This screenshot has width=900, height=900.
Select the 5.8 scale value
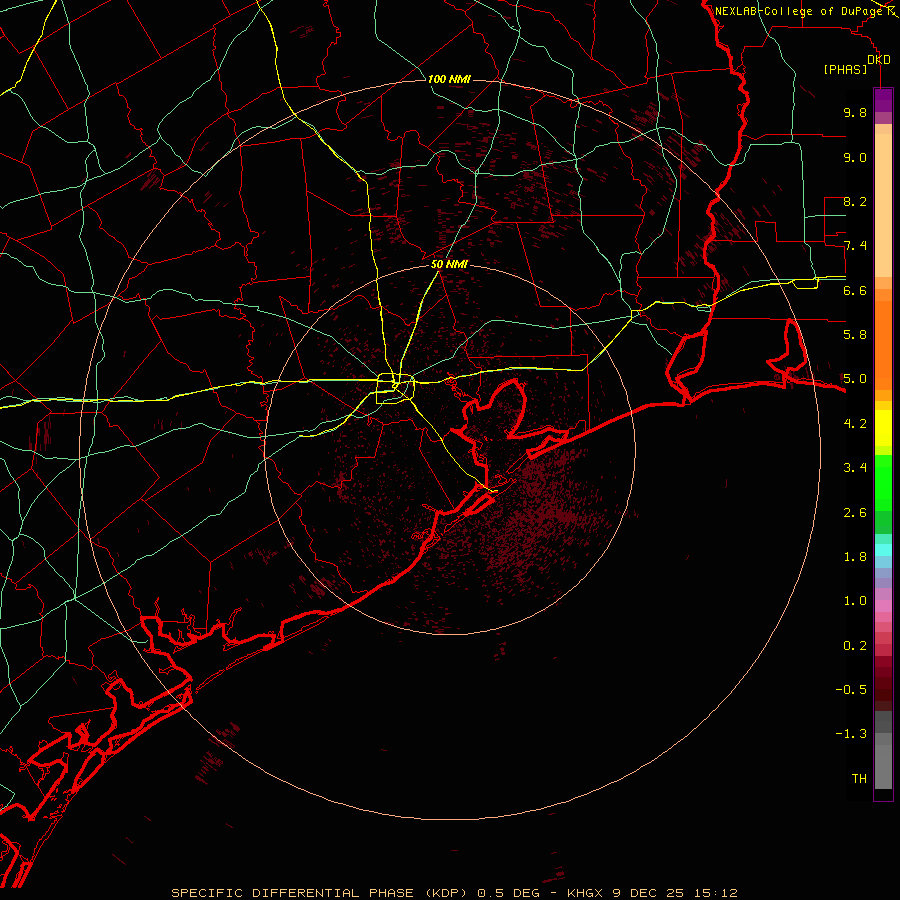coord(855,335)
